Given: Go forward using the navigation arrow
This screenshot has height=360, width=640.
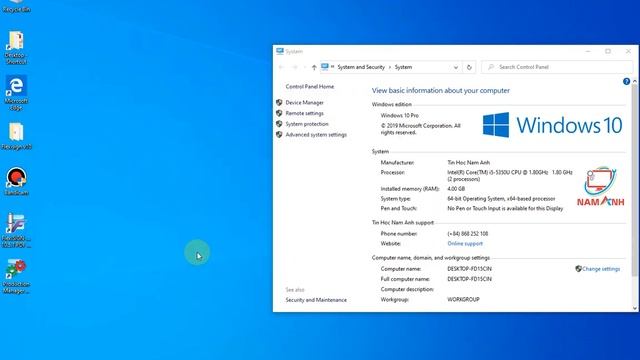Looking at the screenshot, I should [295, 67].
